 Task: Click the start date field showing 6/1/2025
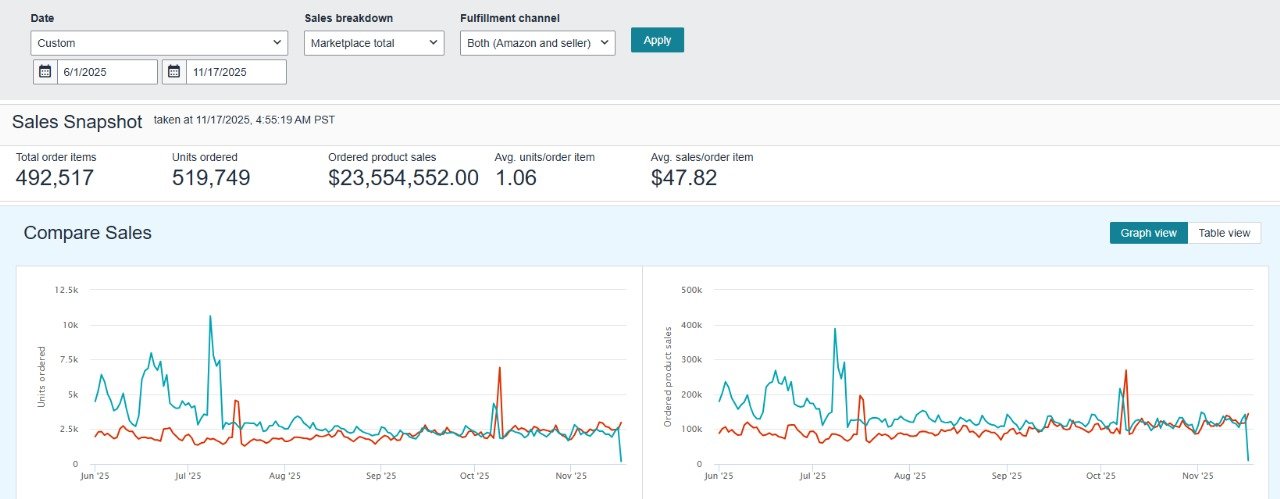[107, 72]
